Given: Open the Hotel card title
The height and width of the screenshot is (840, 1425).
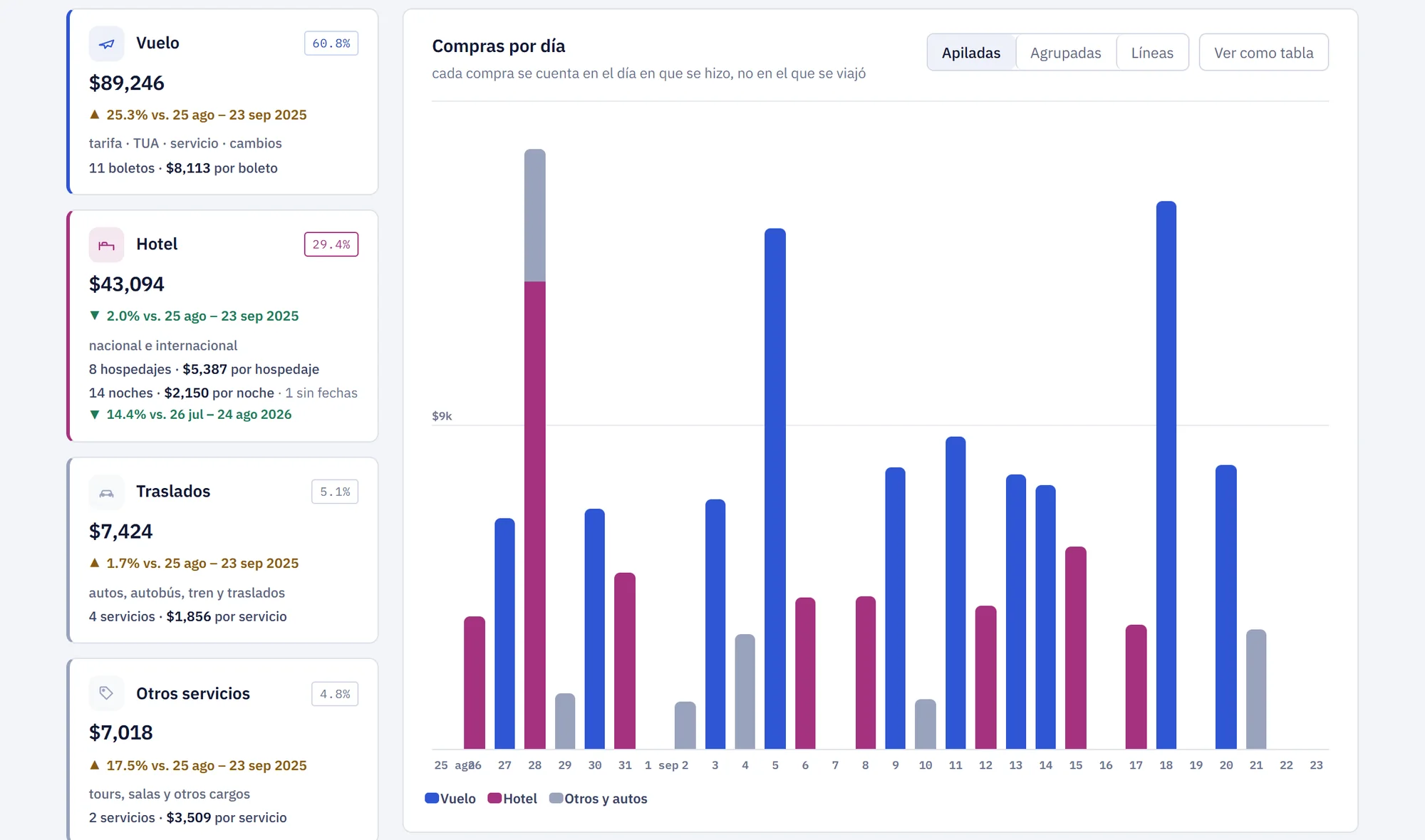Looking at the screenshot, I should (157, 244).
